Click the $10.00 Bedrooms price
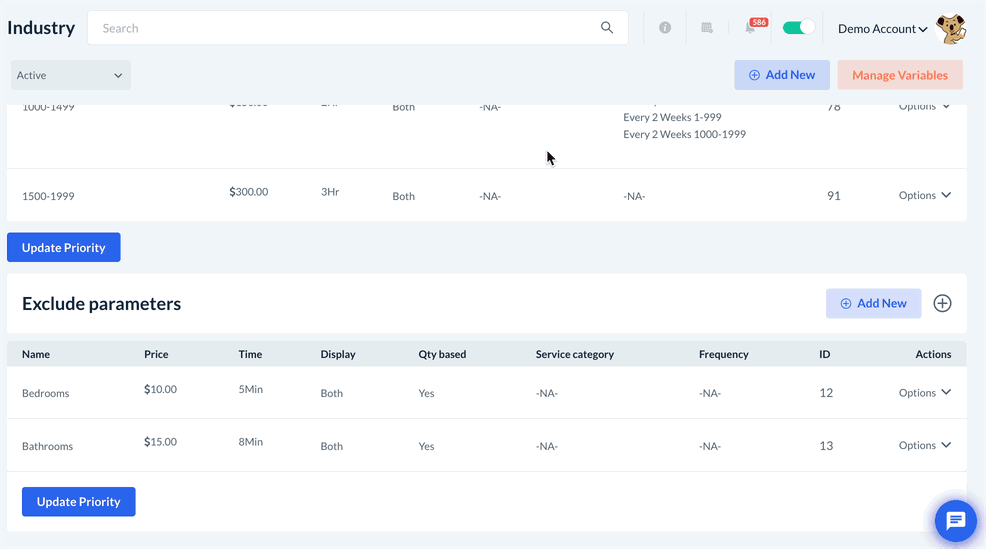 [160, 389]
